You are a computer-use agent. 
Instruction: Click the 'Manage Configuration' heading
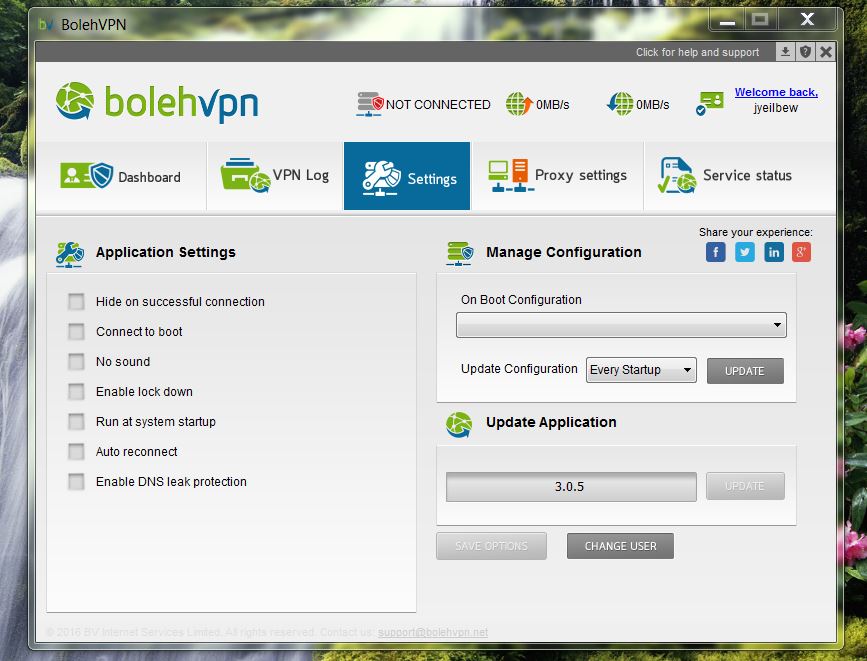563,252
